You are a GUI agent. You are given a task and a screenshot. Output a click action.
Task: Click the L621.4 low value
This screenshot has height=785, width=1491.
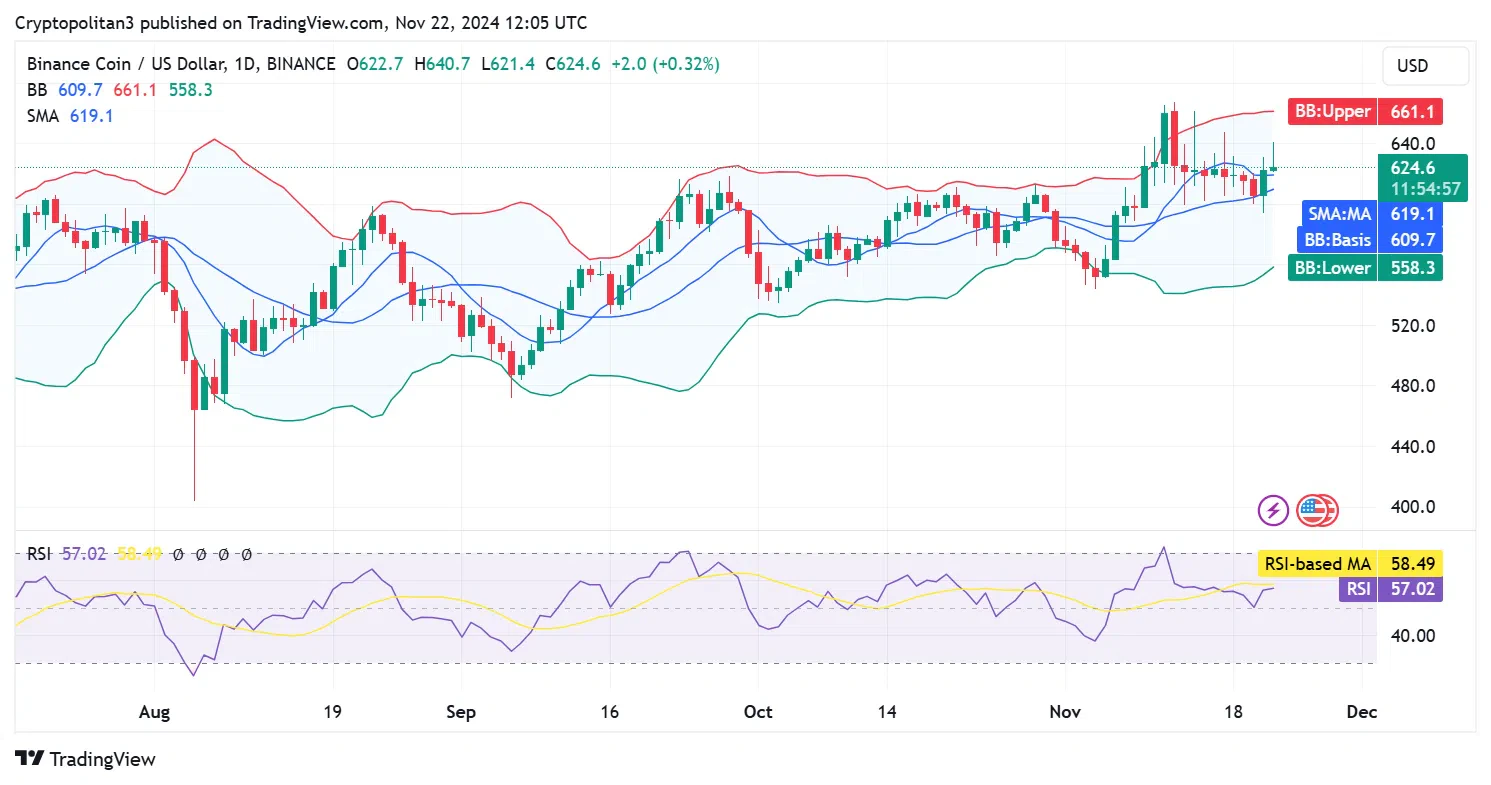coord(508,64)
